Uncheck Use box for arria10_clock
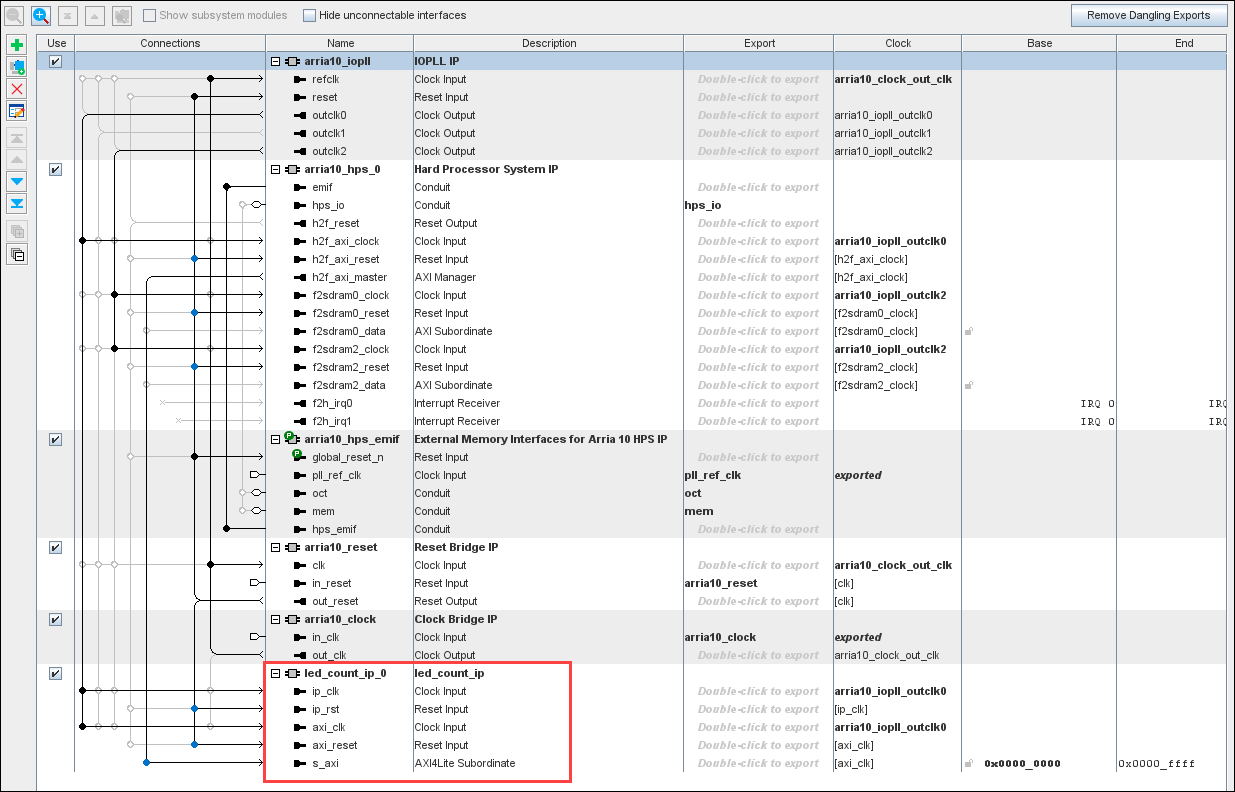Screen dimensions: 1235x792 (x=55, y=619)
